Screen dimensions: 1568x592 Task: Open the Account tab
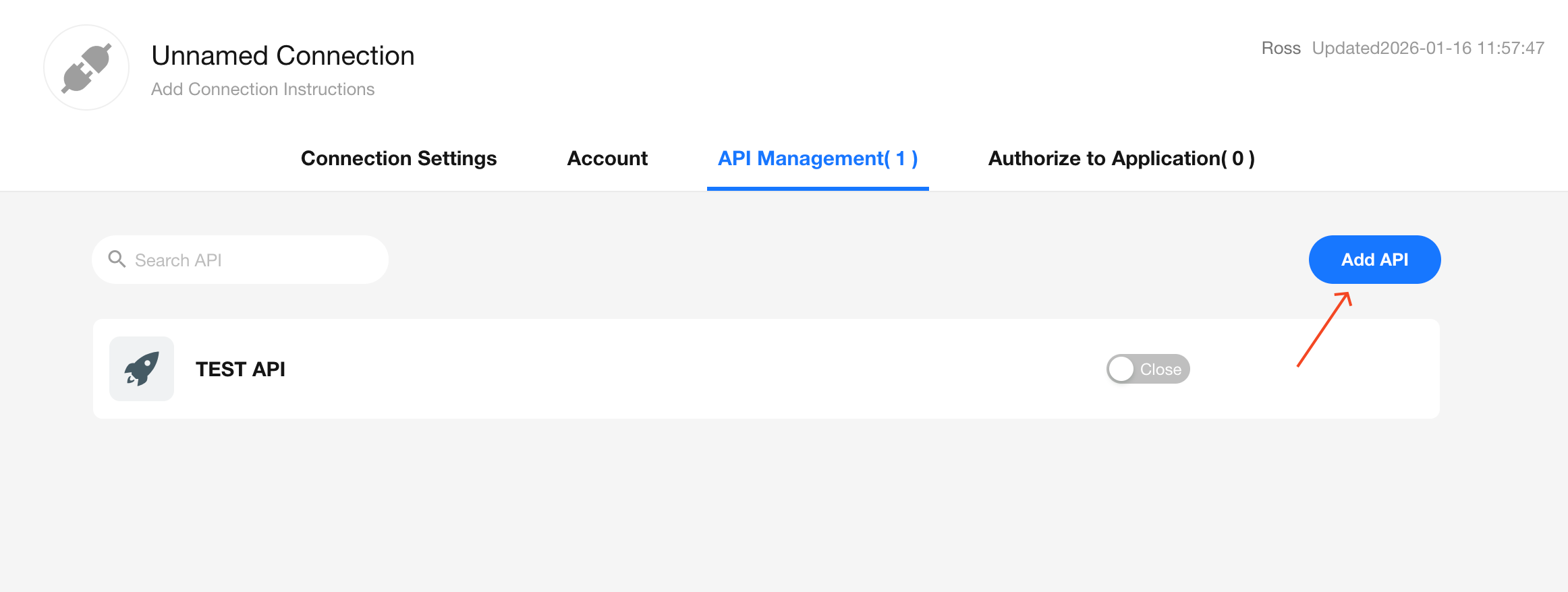pyautogui.click(x=607, y=158)
